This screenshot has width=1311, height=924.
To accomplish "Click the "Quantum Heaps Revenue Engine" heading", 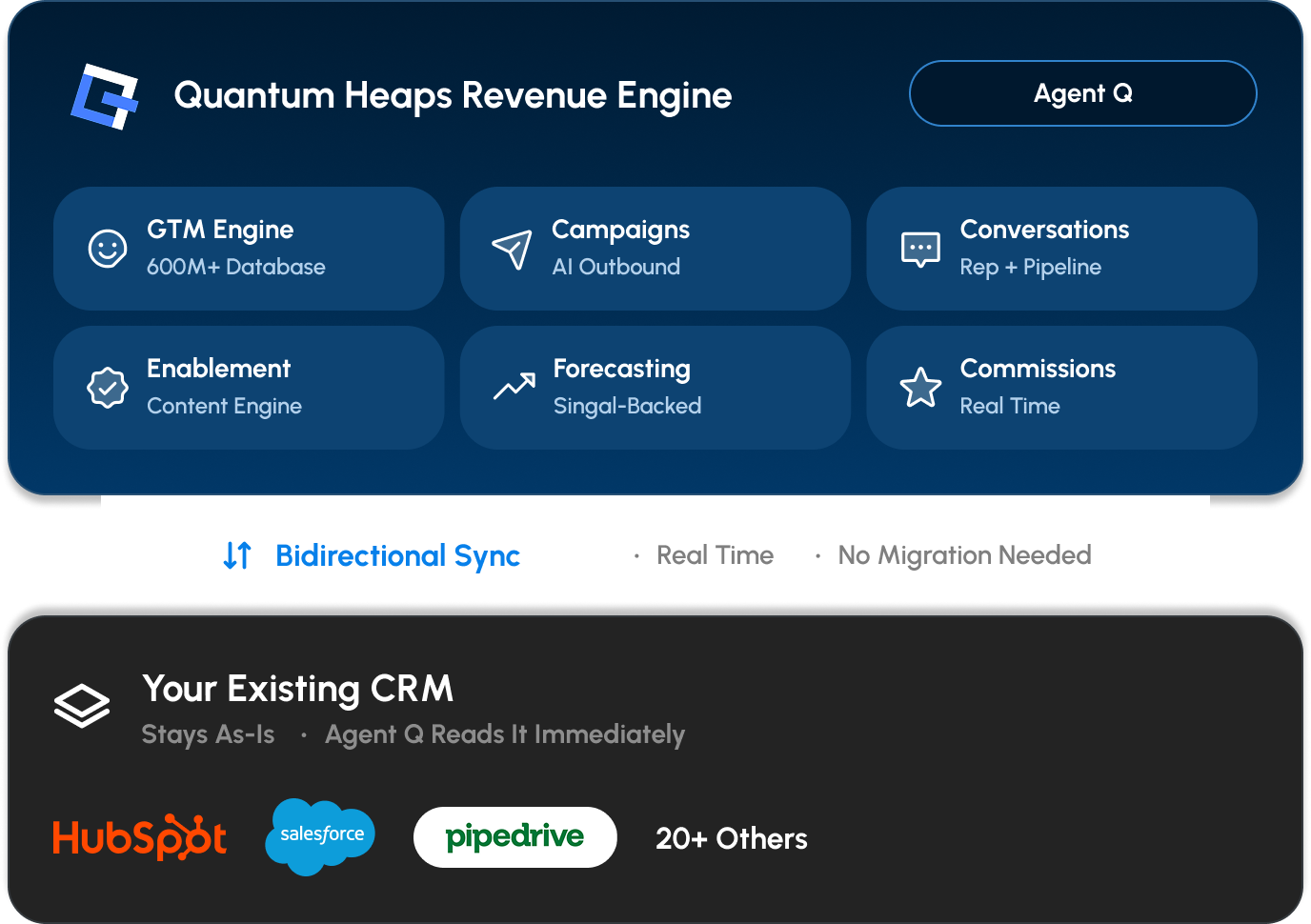I will pyautogui.click(x=453, y=95).
